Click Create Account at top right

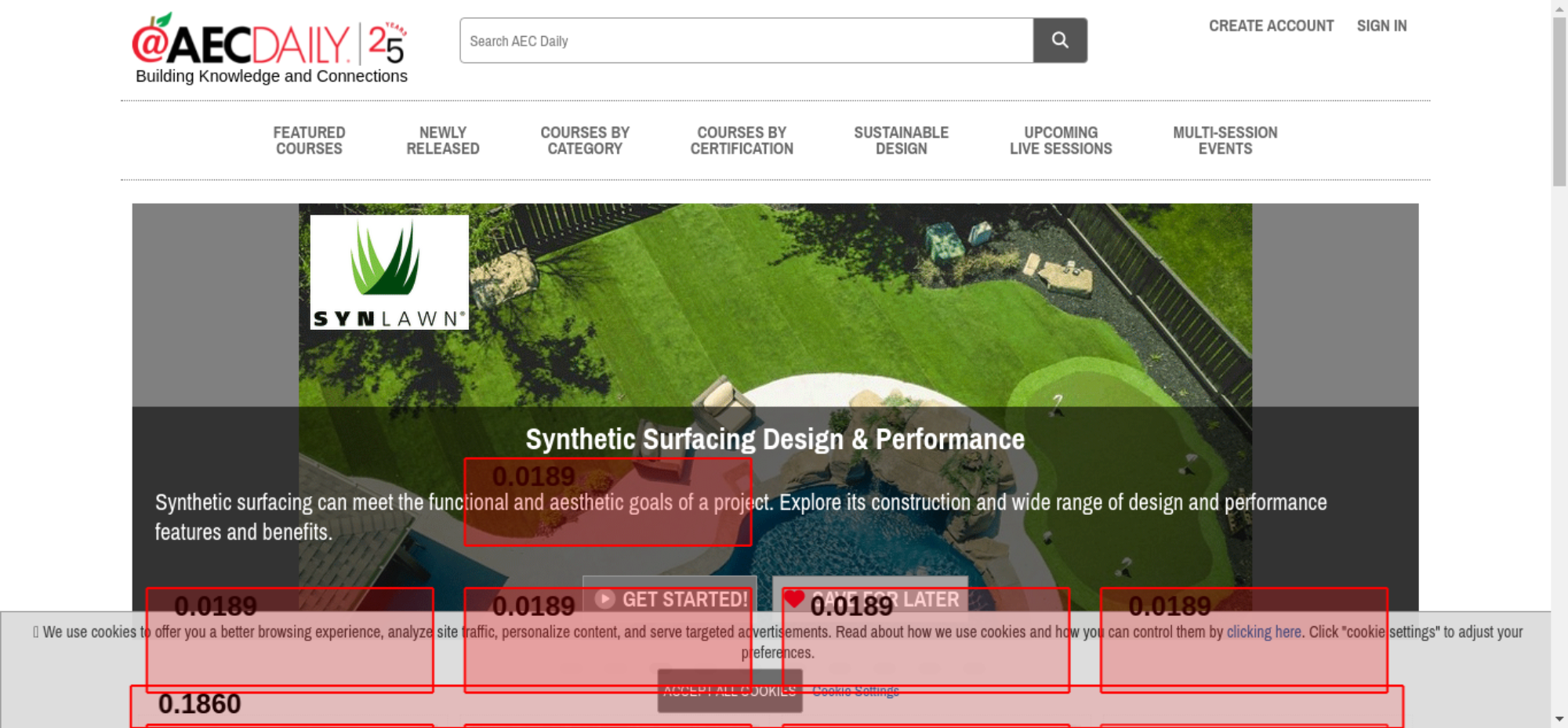pos(1271,25)
